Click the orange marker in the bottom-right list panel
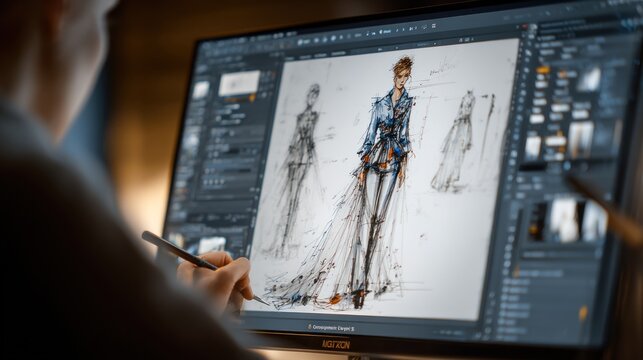The width and height of the screenshot is (643, 360). pos(583,313)
